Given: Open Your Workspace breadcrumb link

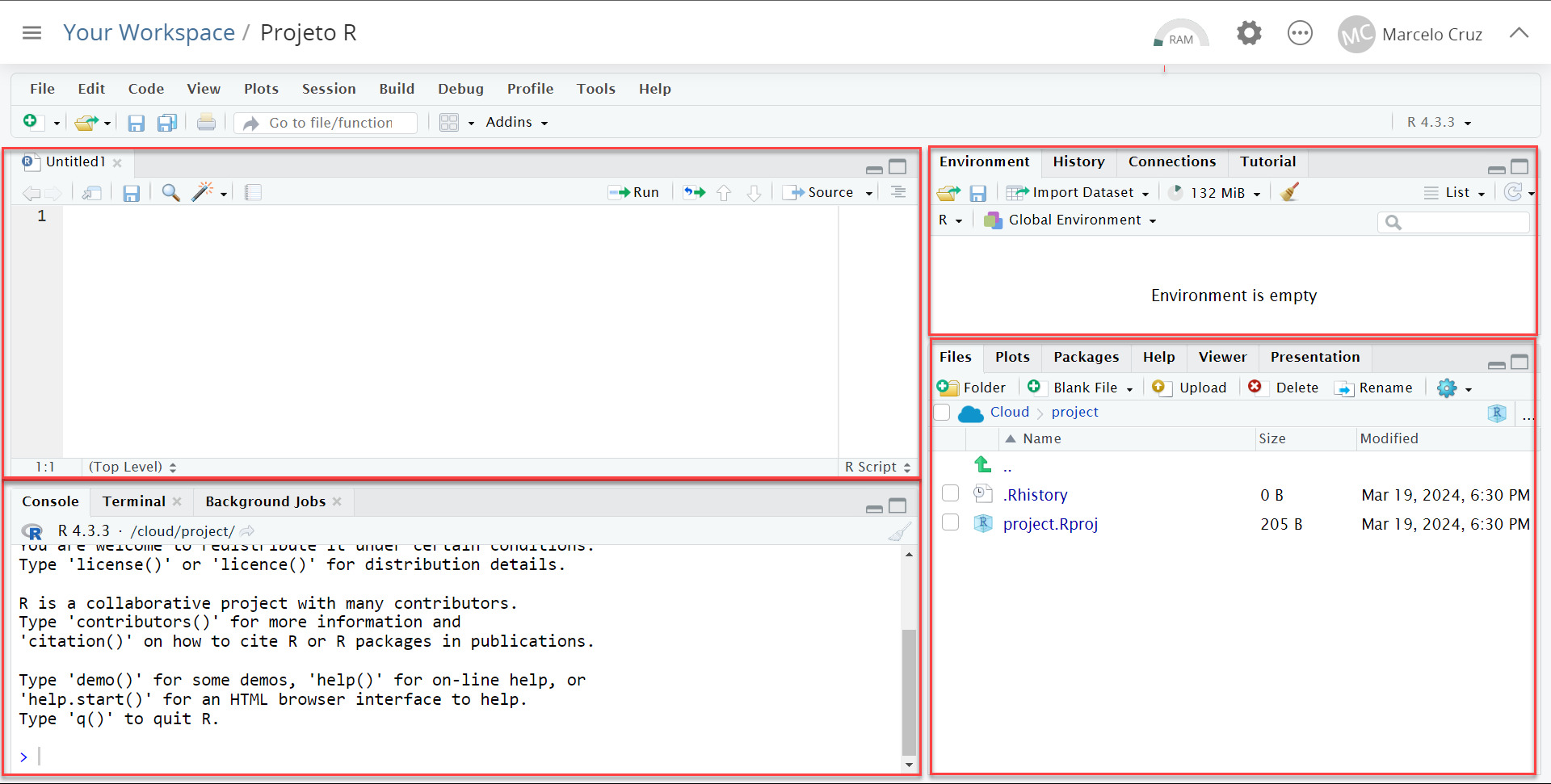Looking at the screenshot, I should pos(149,32).
